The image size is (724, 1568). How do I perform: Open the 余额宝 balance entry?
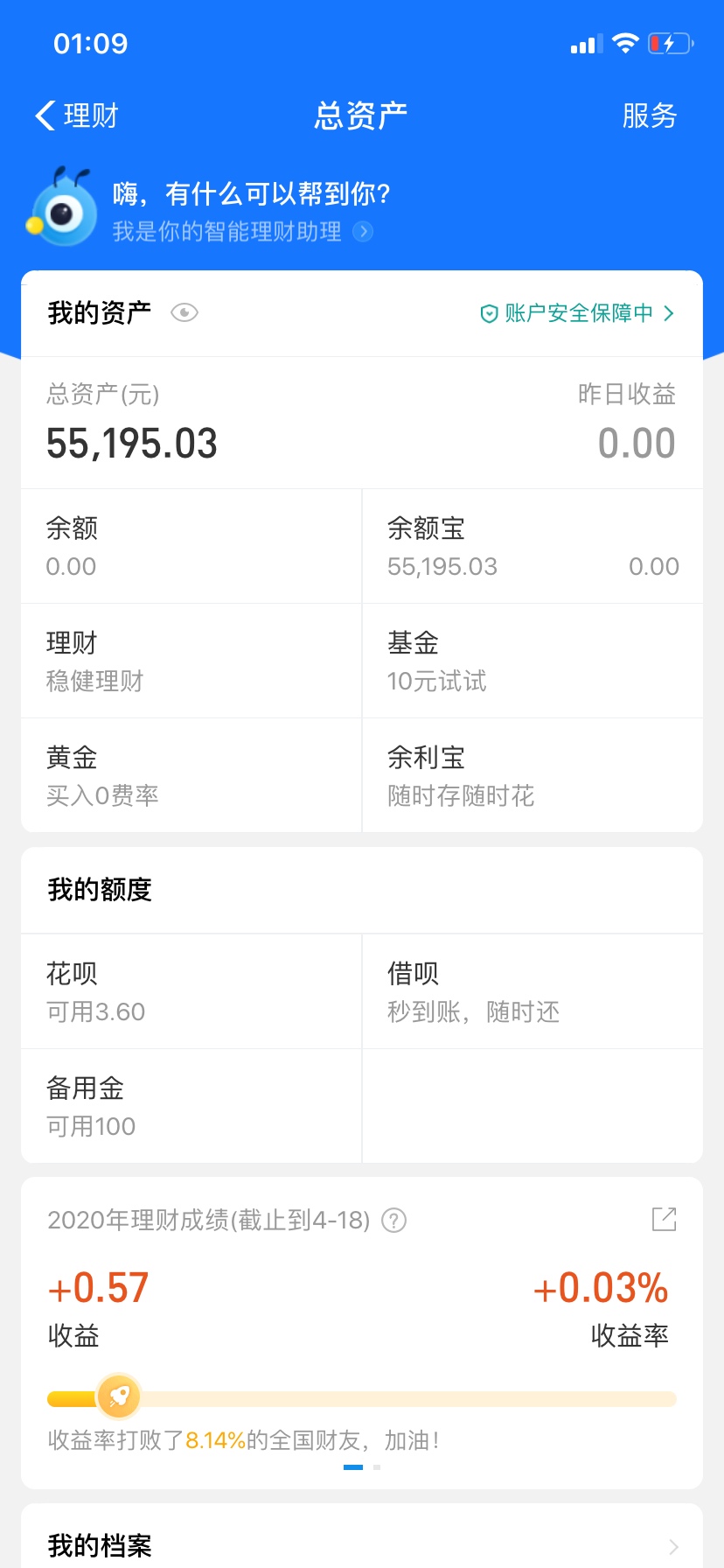click(x=533, y=546)
